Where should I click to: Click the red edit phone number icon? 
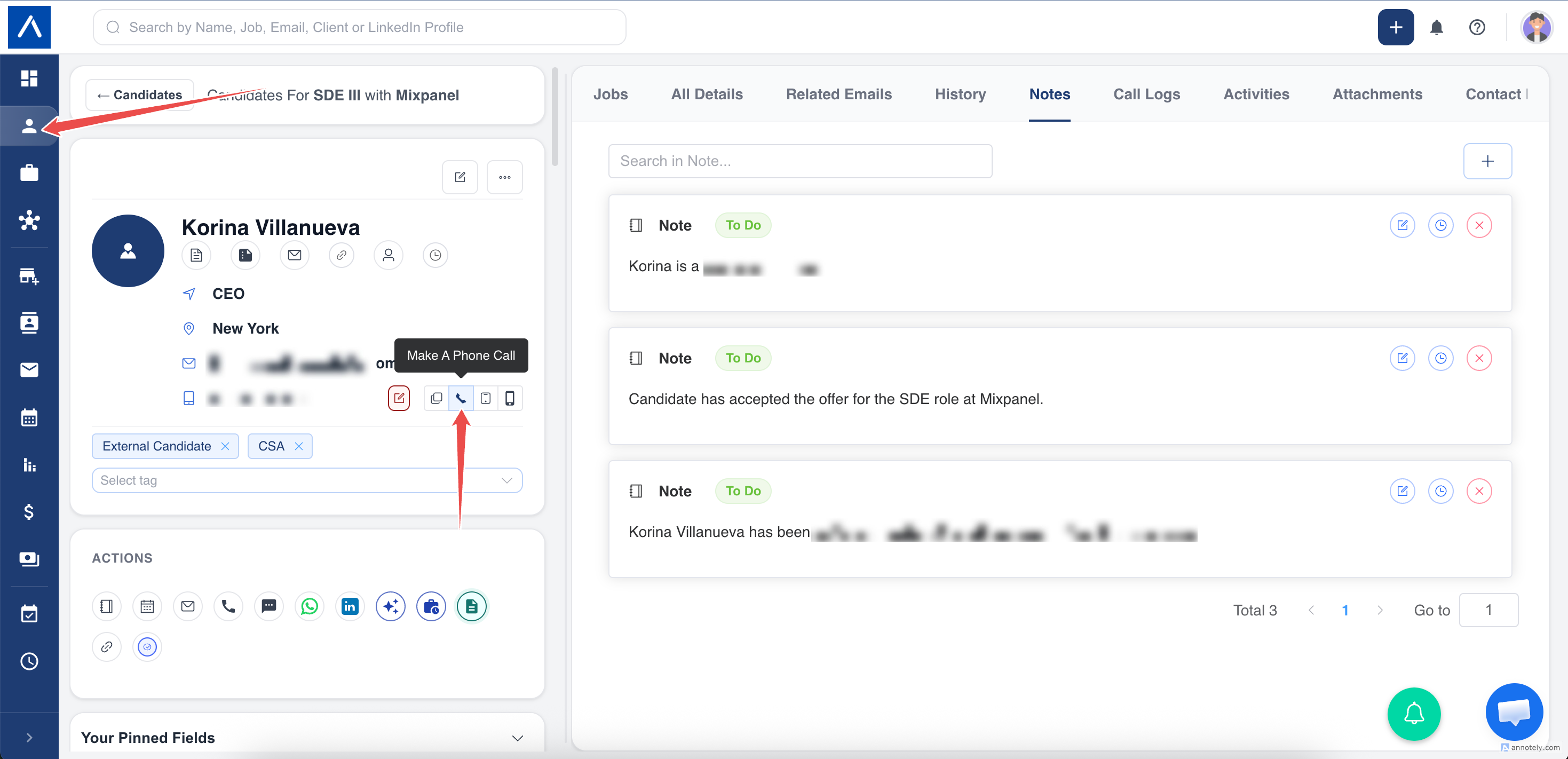[399, 398]
